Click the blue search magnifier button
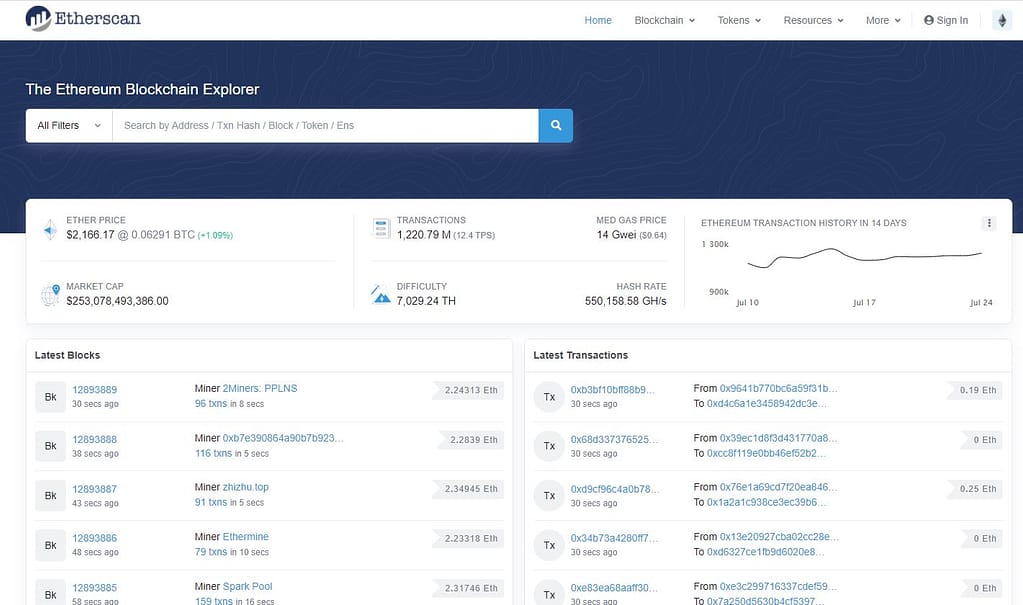The height and width of the screenshot is (605, 1023). coord(556,125)
